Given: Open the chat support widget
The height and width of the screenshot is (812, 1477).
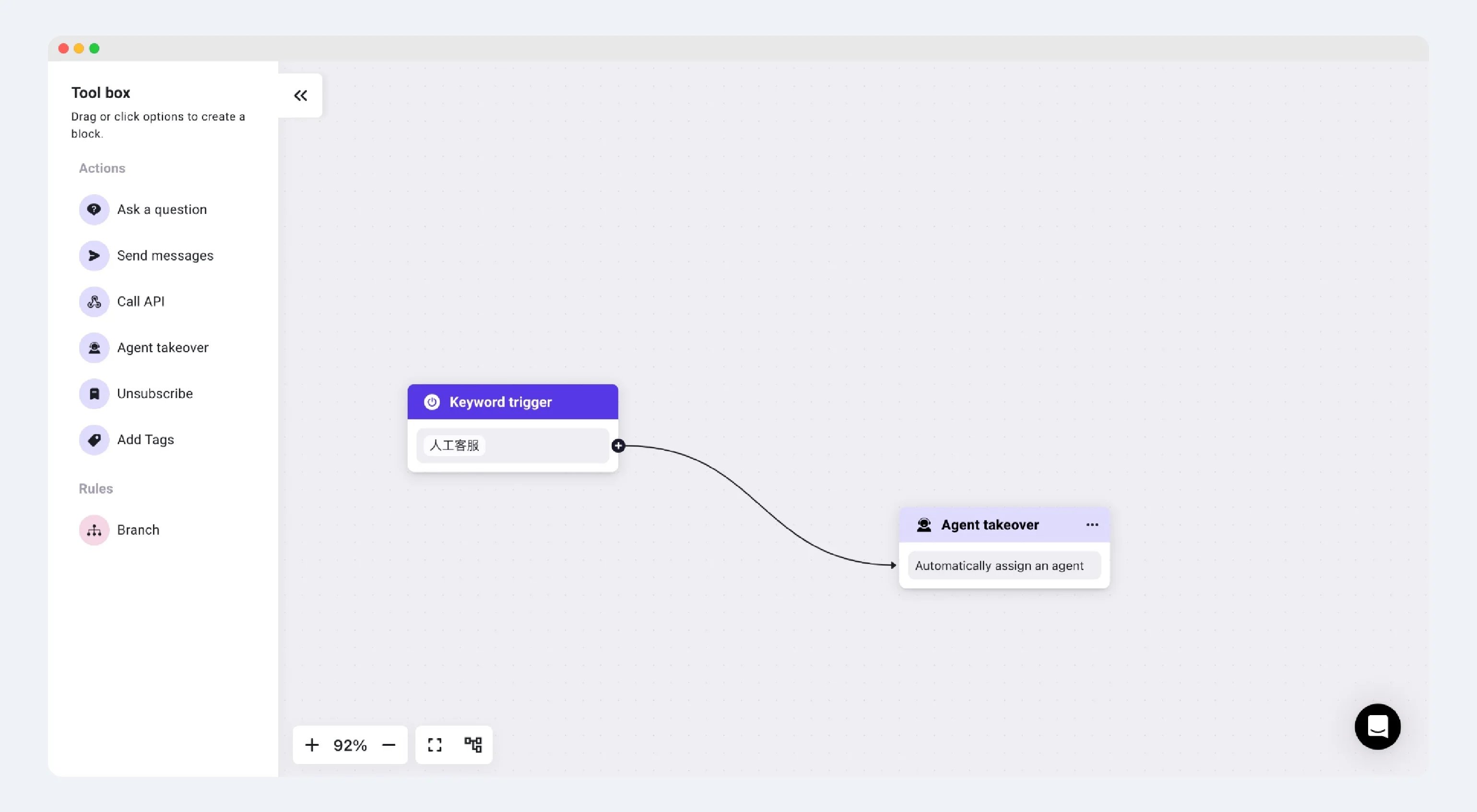Looking at the screenshot, I should point(1377,727).
